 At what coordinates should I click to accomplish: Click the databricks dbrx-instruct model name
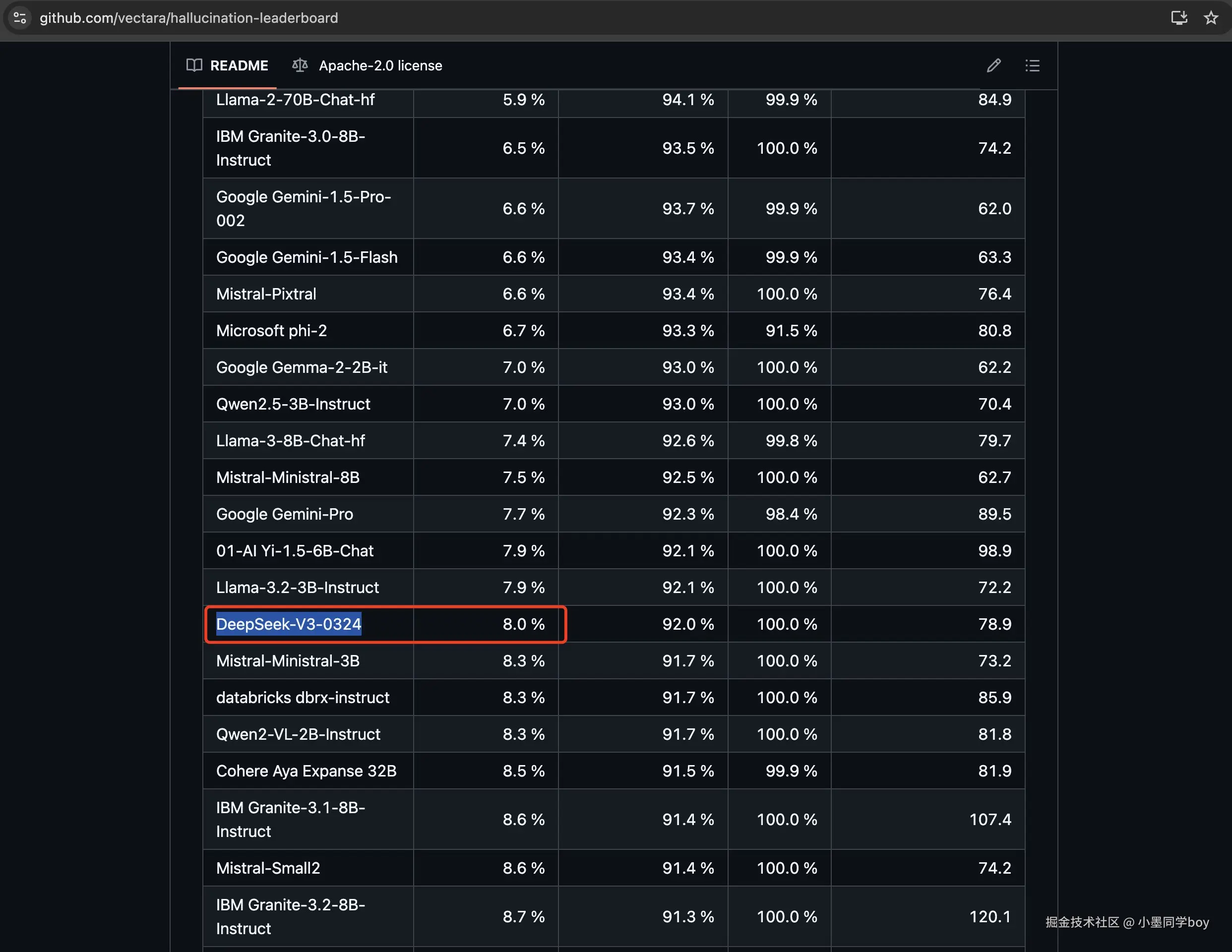303,697
